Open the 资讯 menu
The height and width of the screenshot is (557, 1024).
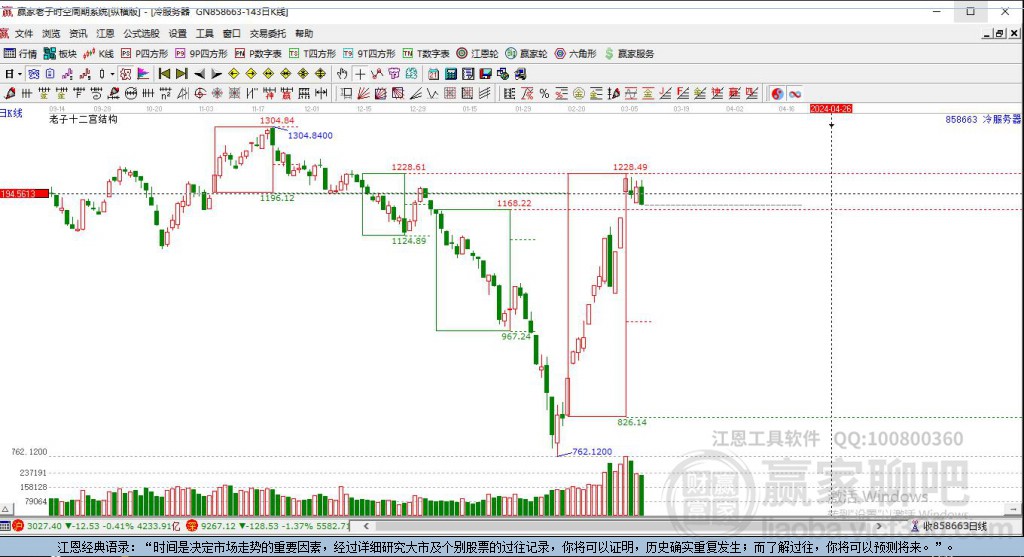coord(78,33)
